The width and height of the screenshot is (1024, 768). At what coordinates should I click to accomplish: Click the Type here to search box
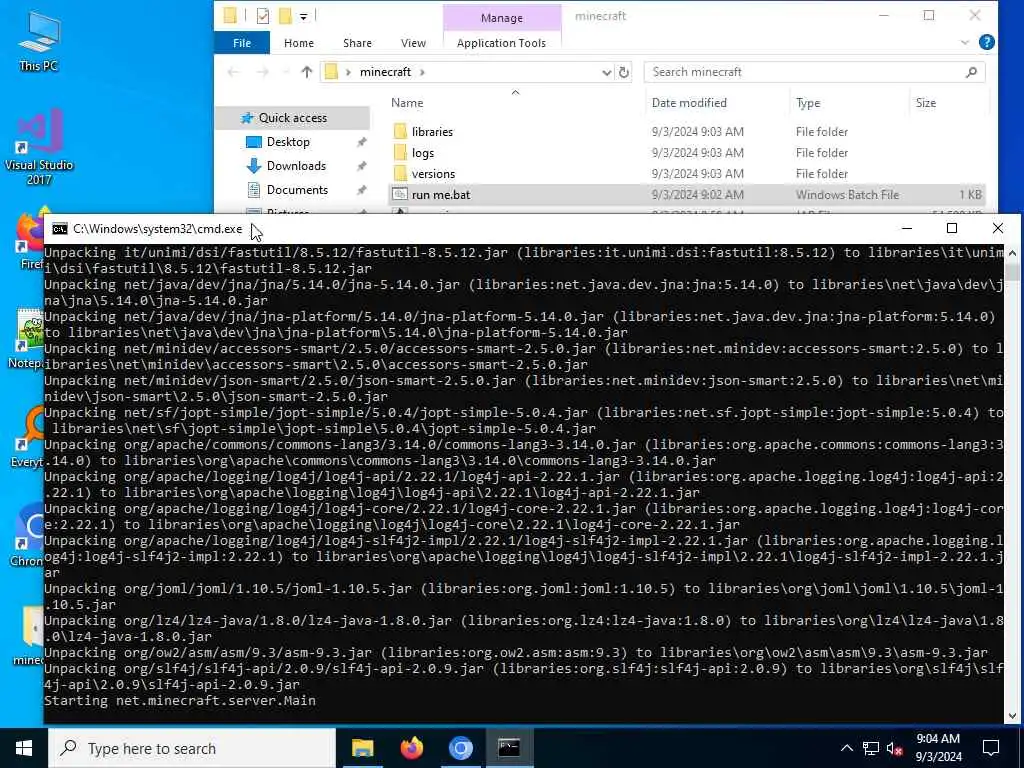pos(192,748)
